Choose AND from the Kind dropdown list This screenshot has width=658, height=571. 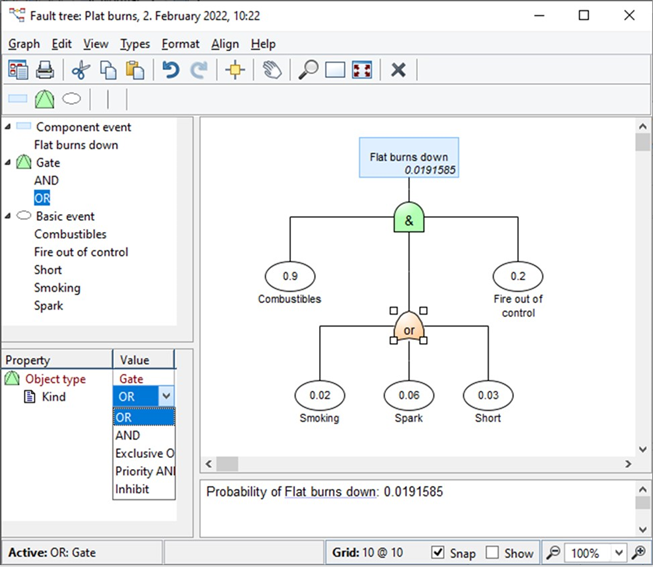pyautogui.click(x=128, y=435)
